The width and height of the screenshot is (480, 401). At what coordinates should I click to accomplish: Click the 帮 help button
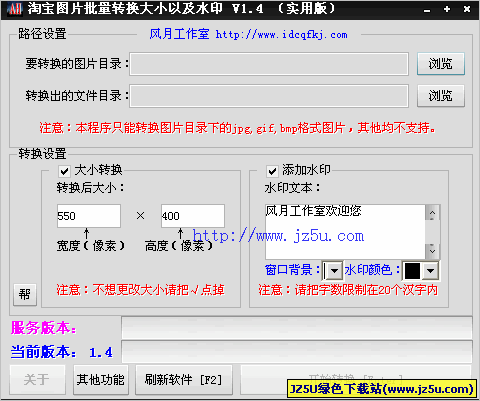click(25, 294)
